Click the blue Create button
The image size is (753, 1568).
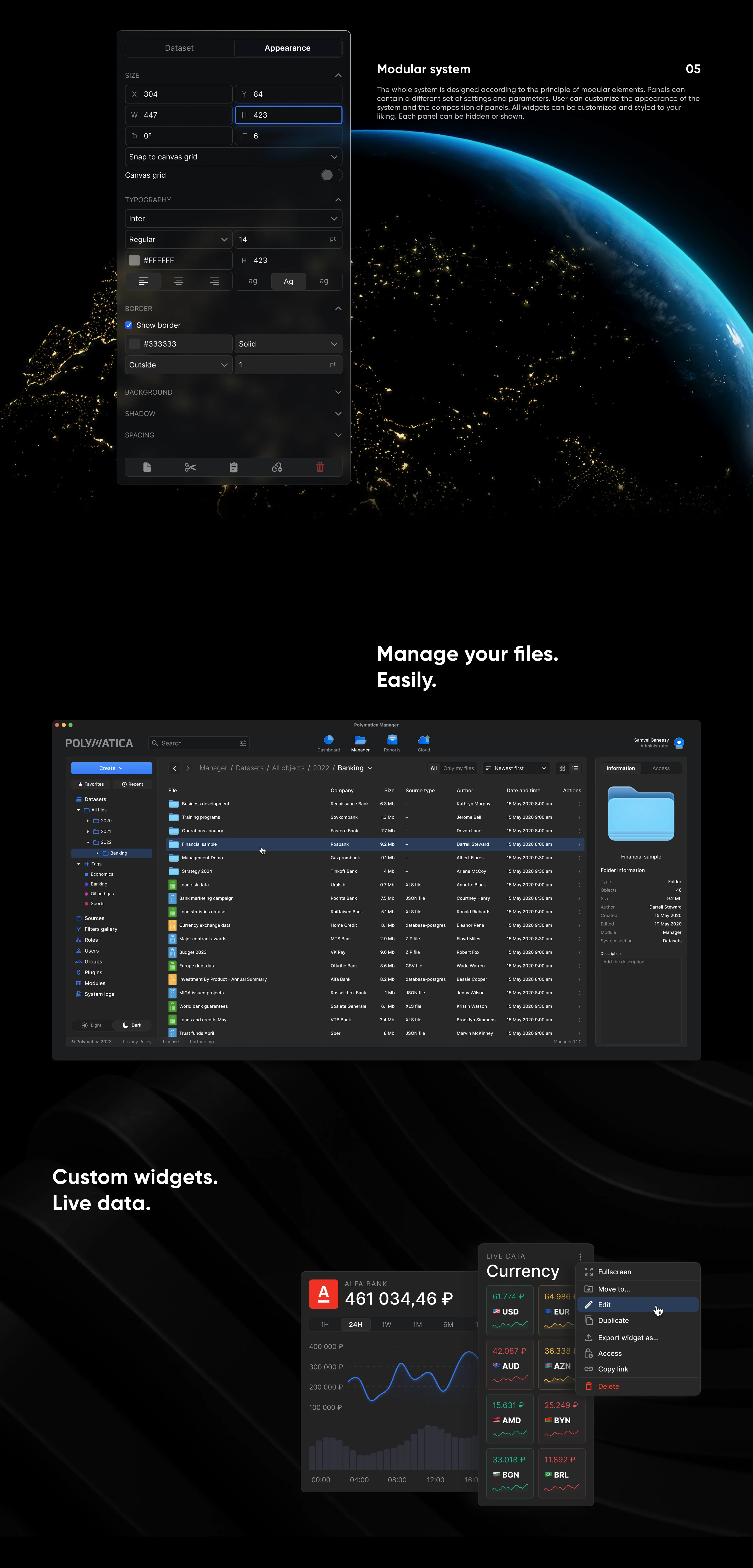click(x=111, y=768)
